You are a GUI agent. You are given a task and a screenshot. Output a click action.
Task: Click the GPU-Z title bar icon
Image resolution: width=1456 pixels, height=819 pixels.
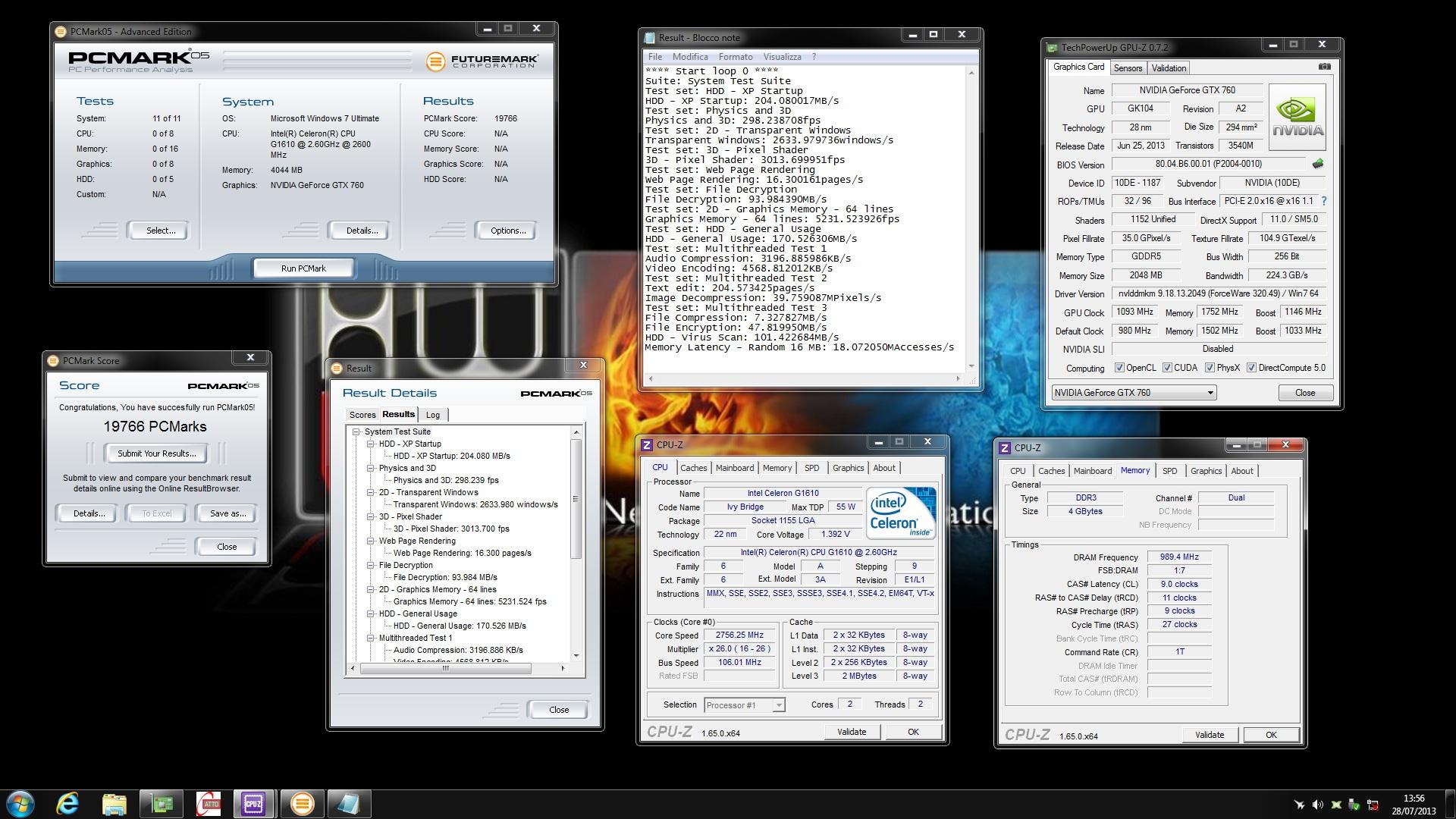(x=1052, y=48)
